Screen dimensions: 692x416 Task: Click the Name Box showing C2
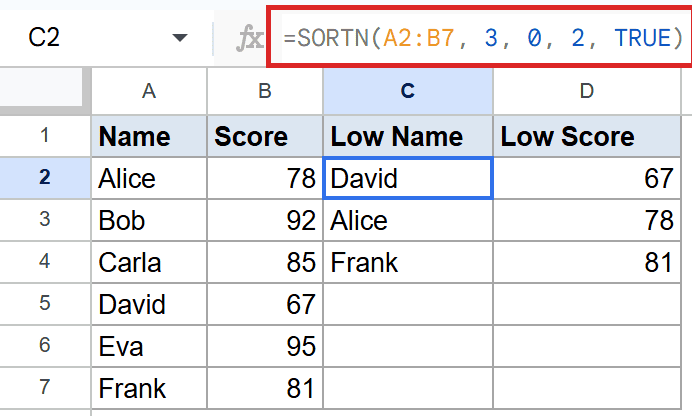pyautogui.click(x=44, y=37)
